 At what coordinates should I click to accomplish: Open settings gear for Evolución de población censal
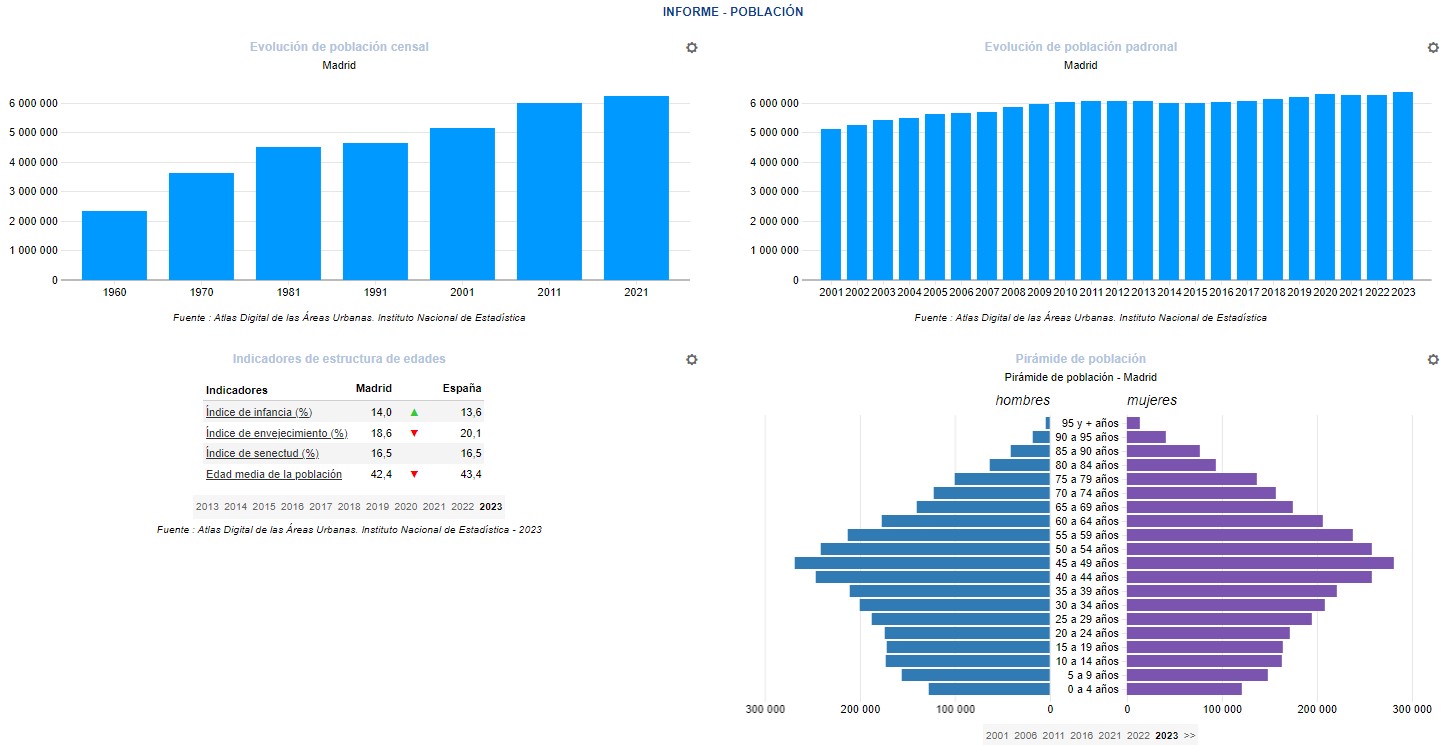(691, 47)
